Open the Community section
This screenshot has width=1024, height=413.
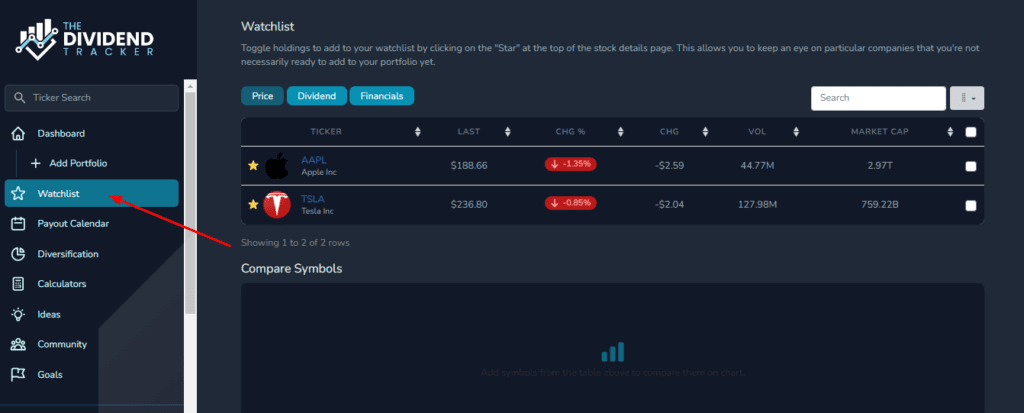click(91, 344)
